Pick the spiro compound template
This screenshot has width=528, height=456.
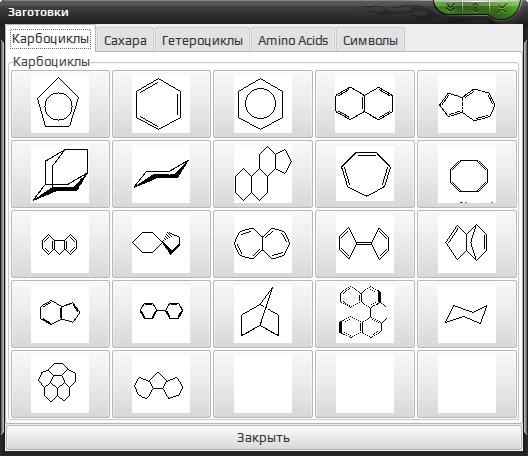click(161, 244)
